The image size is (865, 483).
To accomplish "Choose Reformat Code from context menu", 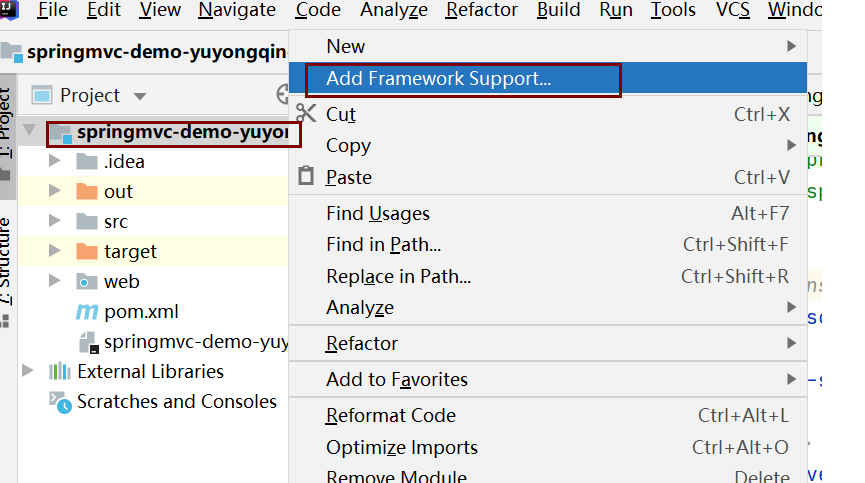I will 390,415.
